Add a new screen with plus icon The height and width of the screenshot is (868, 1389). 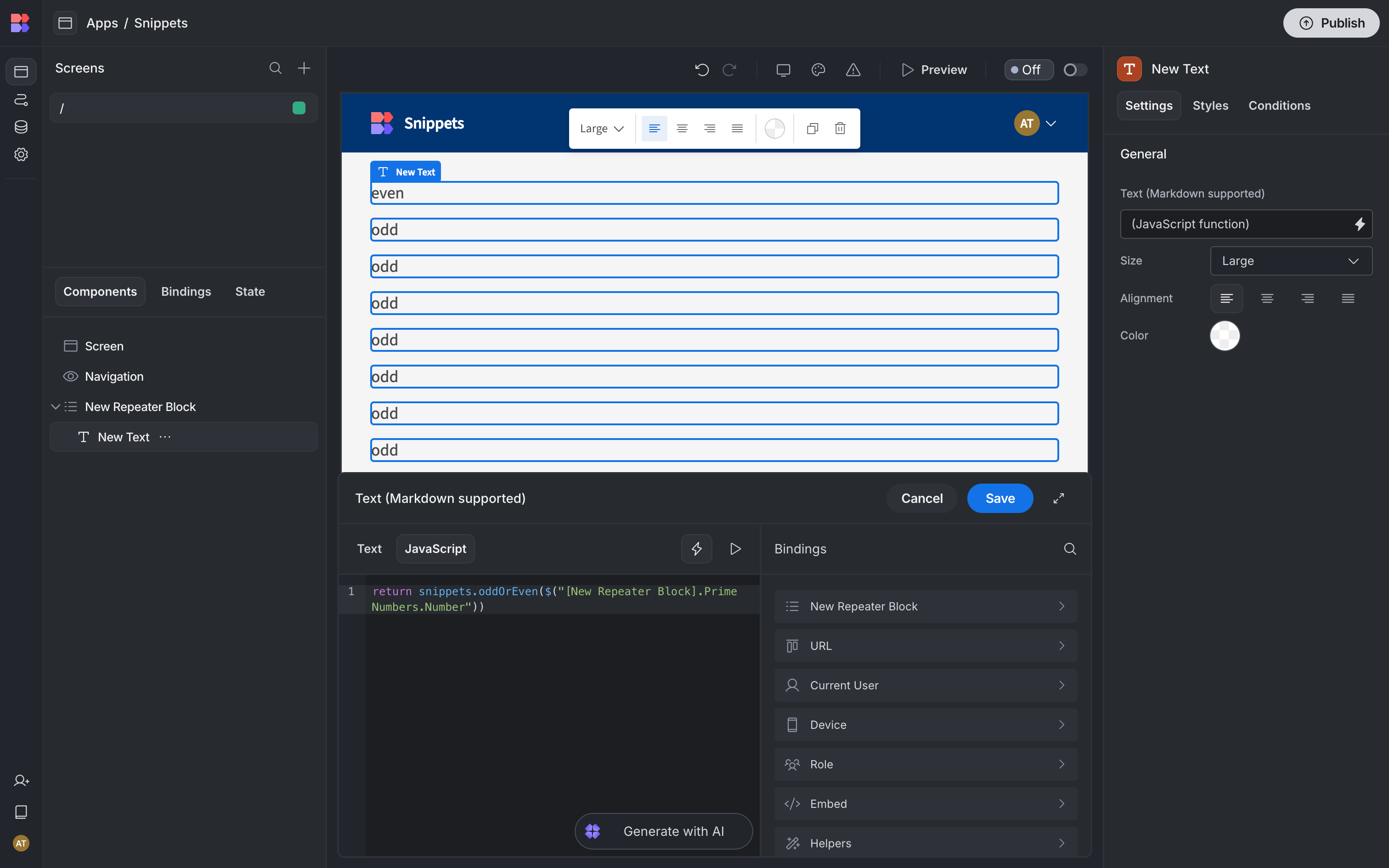pyautogui.click(x=304, y=68)
